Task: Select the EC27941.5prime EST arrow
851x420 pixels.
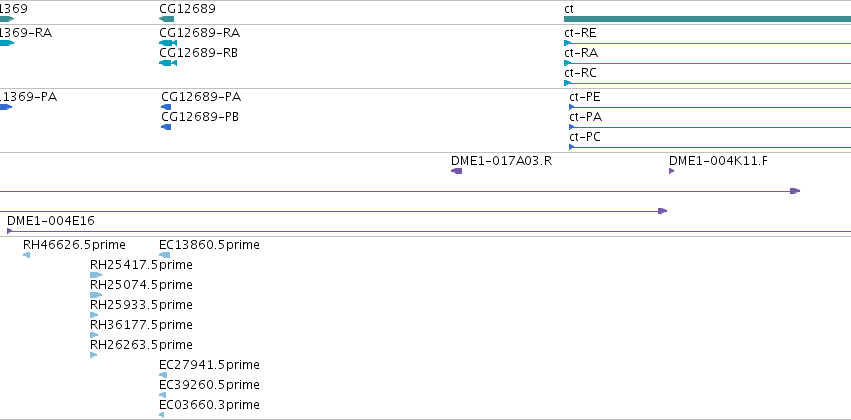Action: (x=163, y=375)
